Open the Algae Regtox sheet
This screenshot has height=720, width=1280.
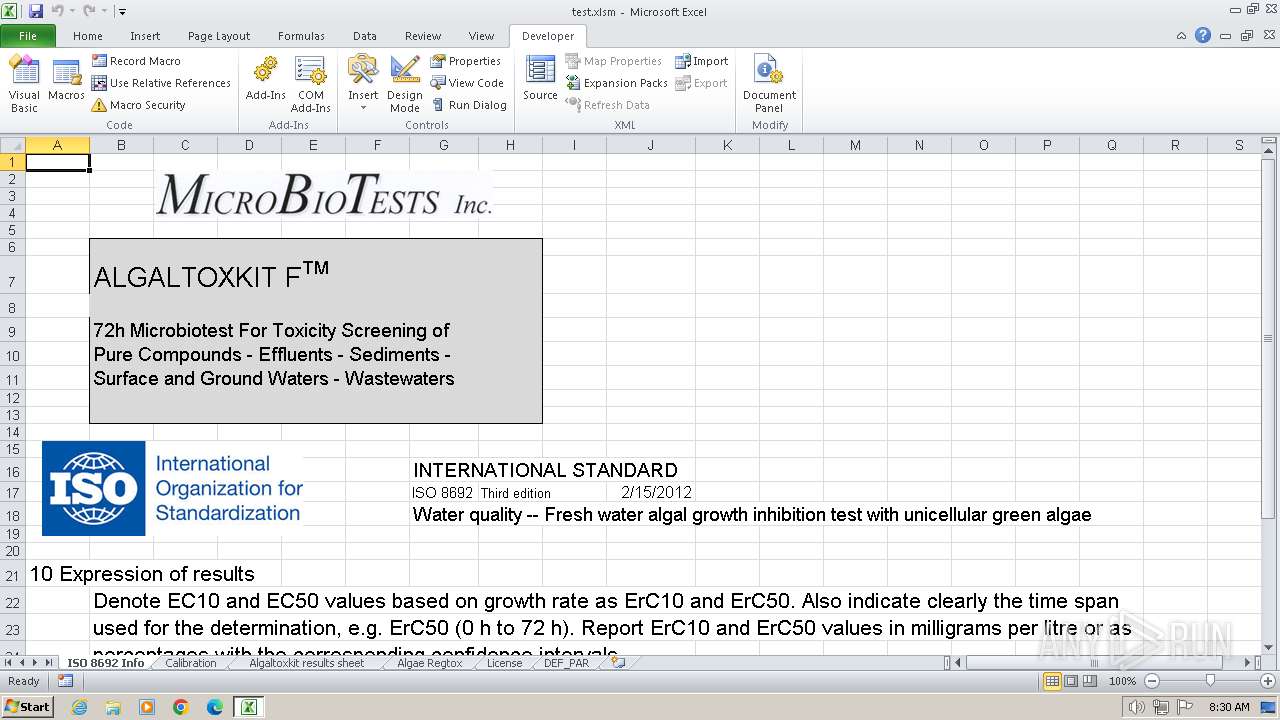(x=430, y=663)
